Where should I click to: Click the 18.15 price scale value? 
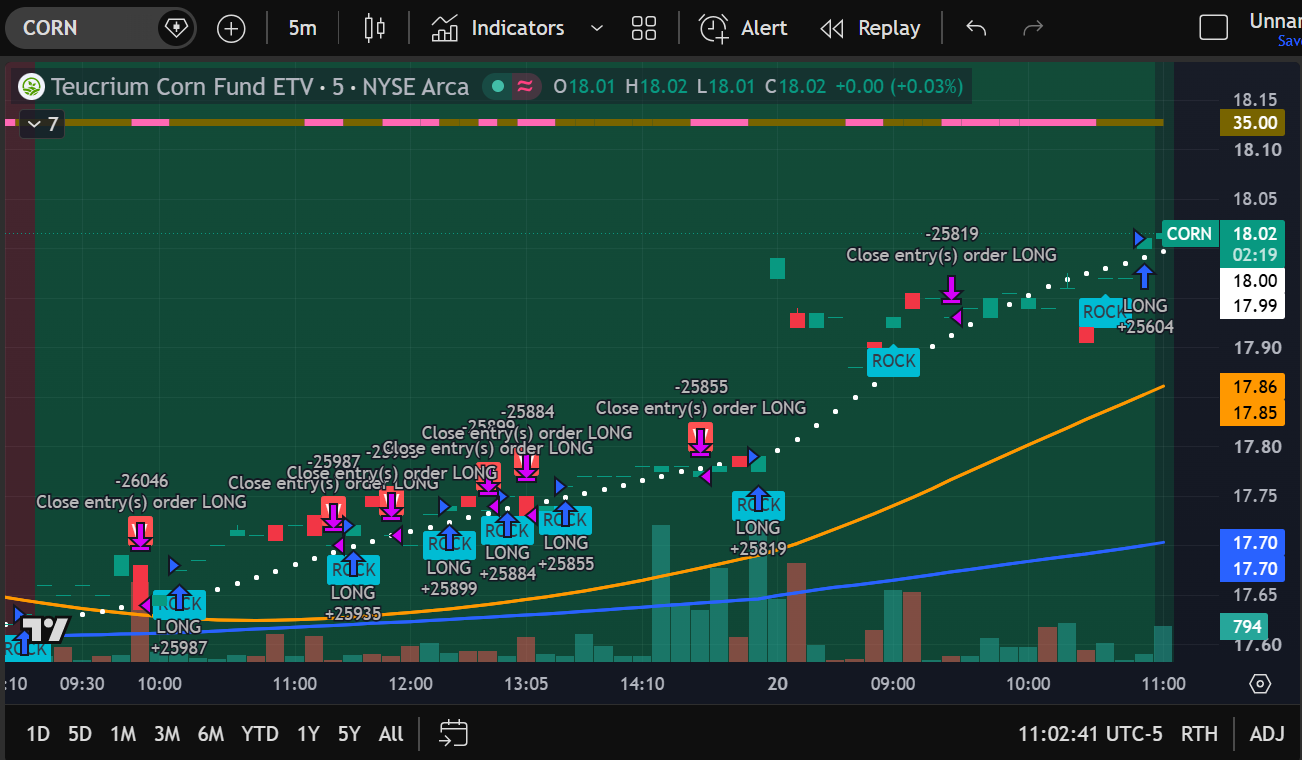point(1256,100)
